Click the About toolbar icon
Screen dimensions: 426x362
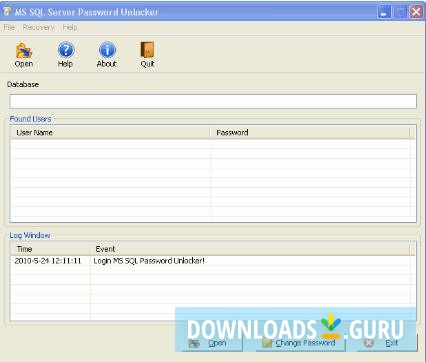[x=107, y=50]
